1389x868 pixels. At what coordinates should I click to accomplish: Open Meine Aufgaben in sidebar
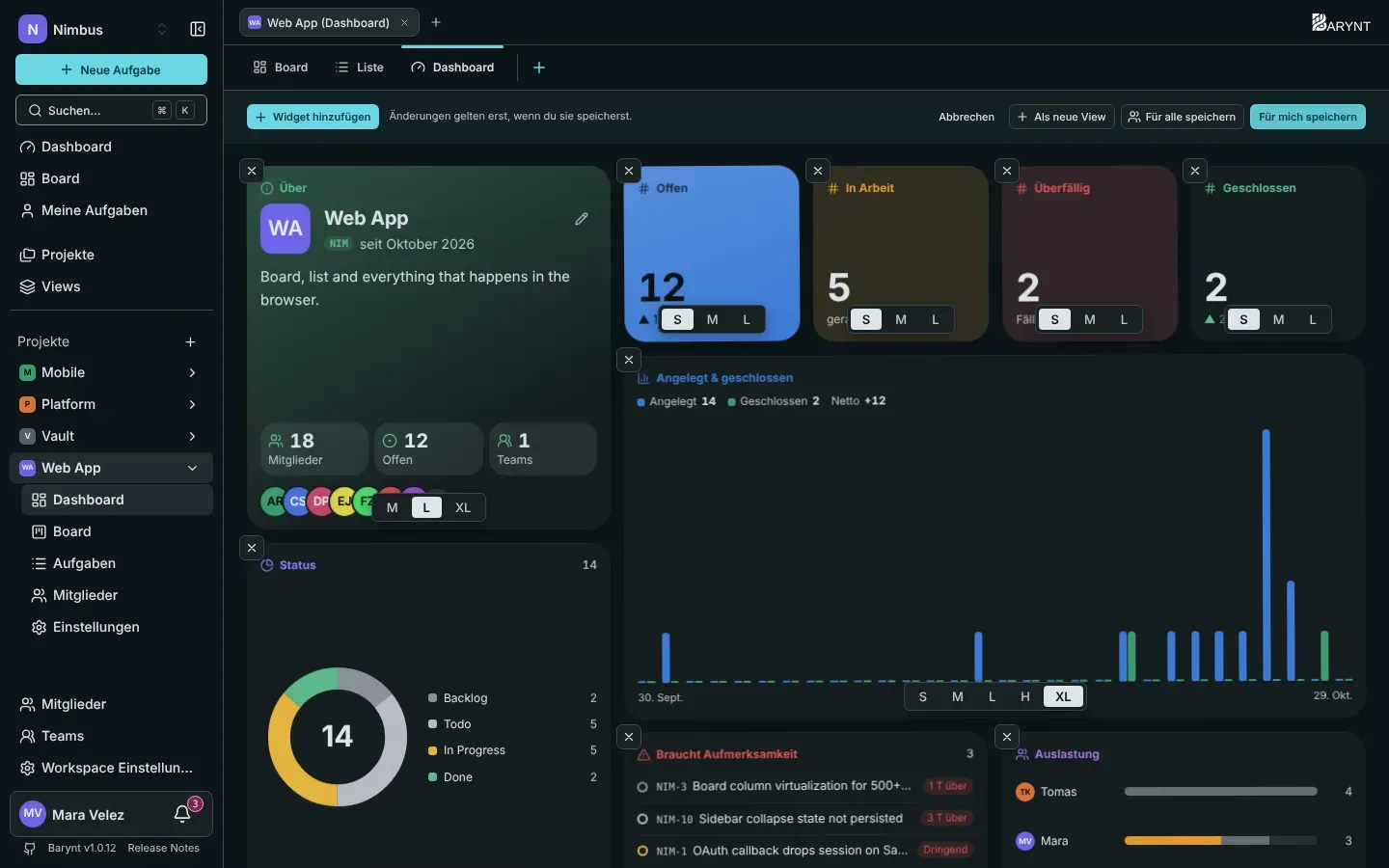(111, 210)
